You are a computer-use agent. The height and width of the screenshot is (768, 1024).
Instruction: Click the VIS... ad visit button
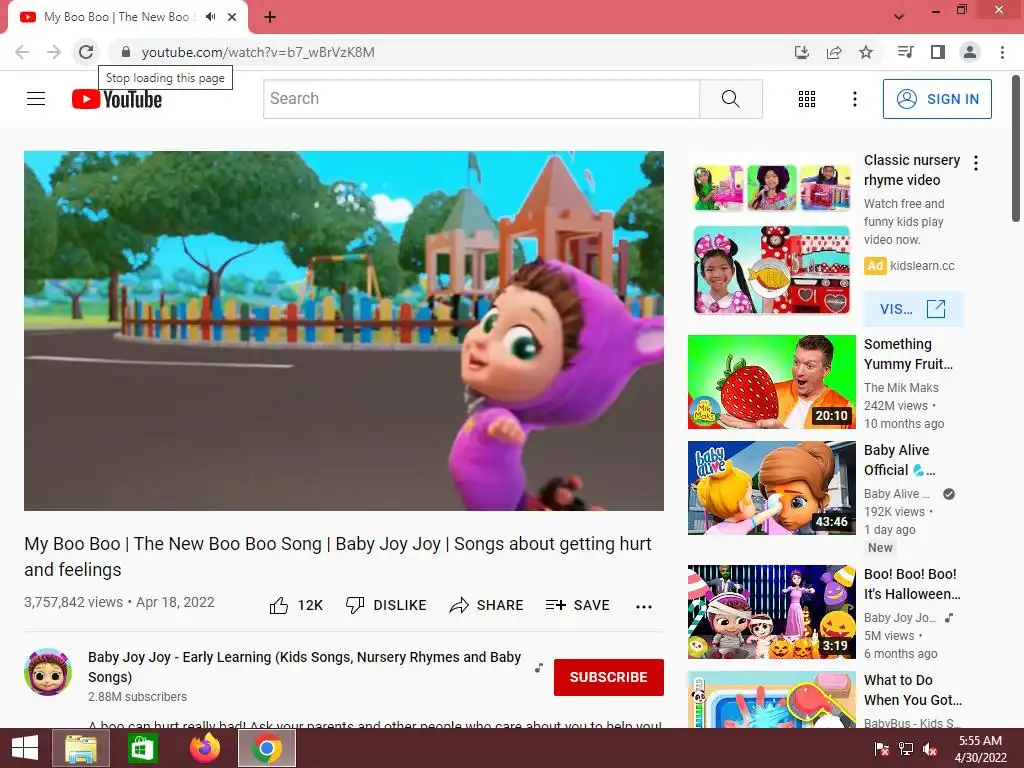tap(913, 309)
